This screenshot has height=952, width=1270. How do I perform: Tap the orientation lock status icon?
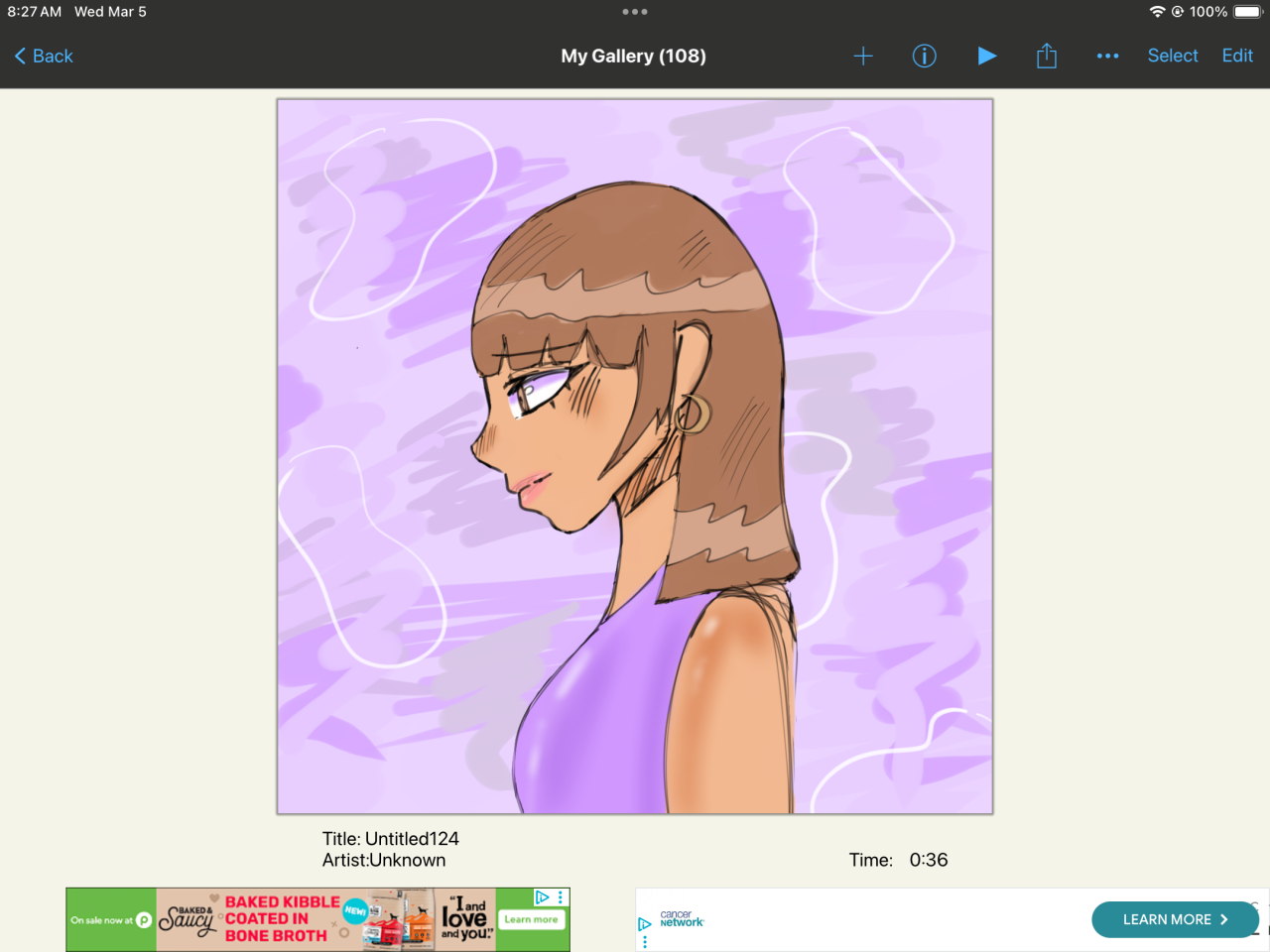pyautogui.click(x=1178, y=12)
